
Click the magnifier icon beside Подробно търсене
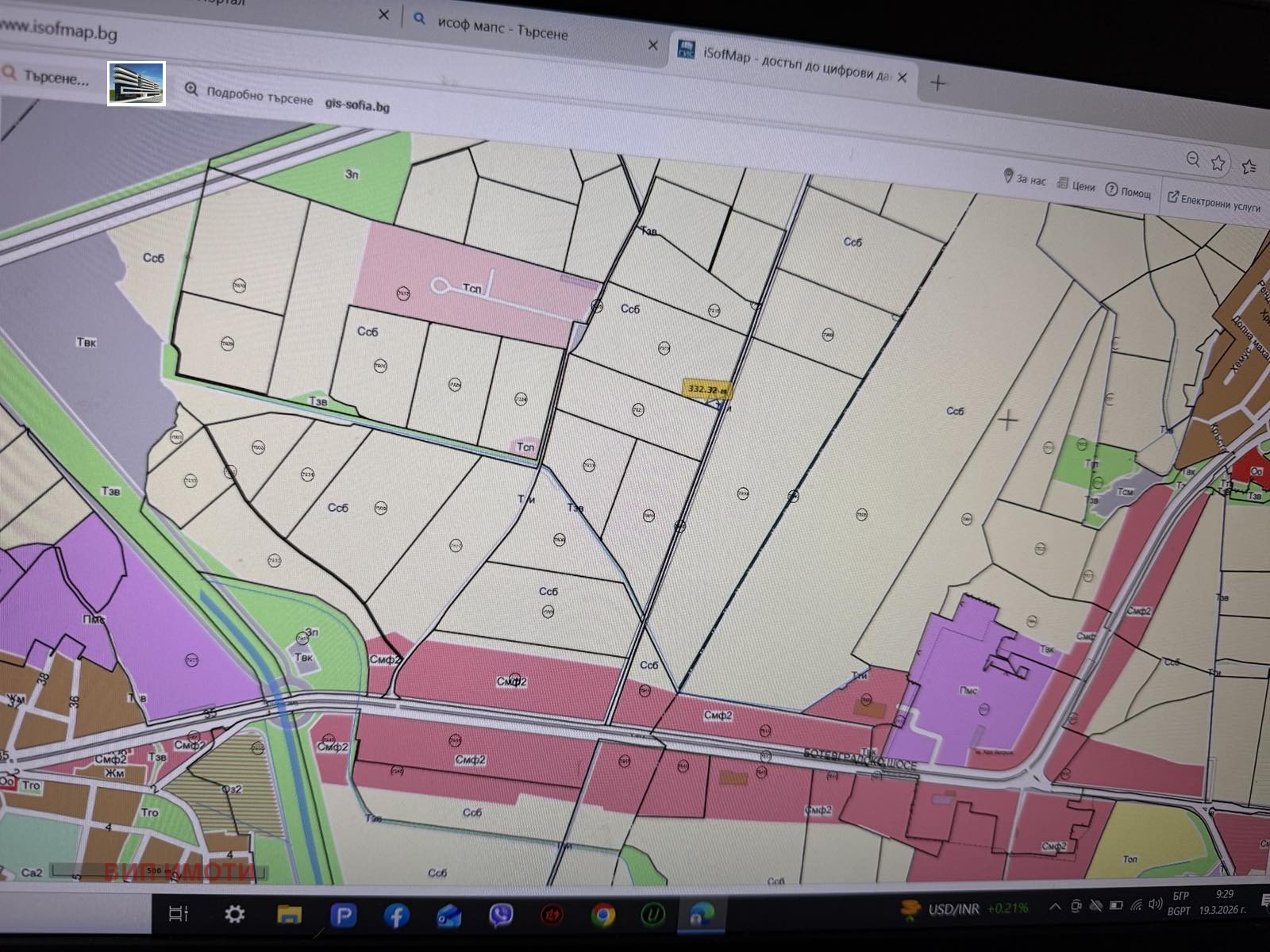pyautogui.click(x=191, y=90)
